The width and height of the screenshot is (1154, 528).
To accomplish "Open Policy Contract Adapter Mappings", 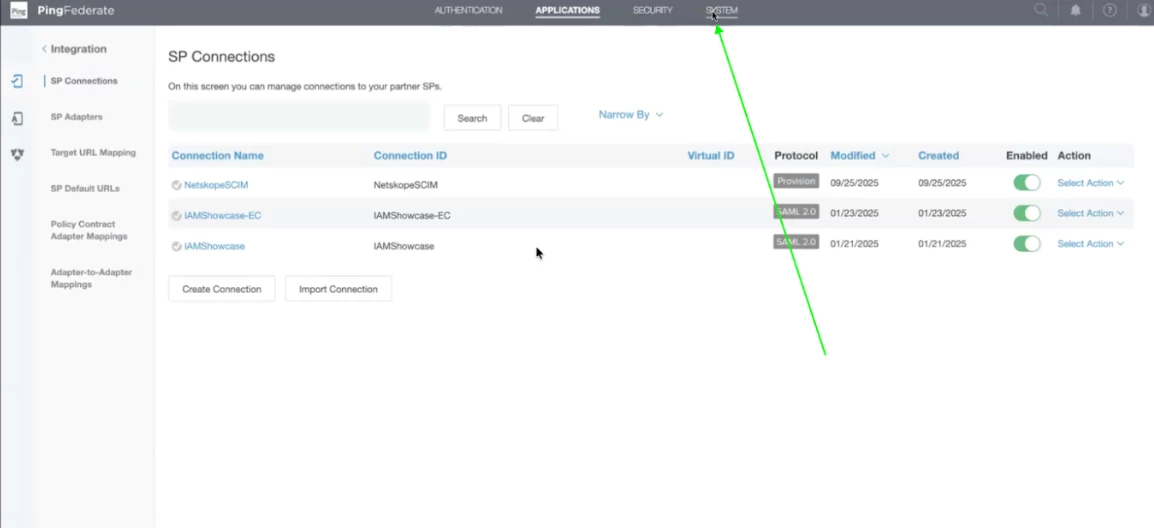I will pyautogui.click(x=89, y=230).
